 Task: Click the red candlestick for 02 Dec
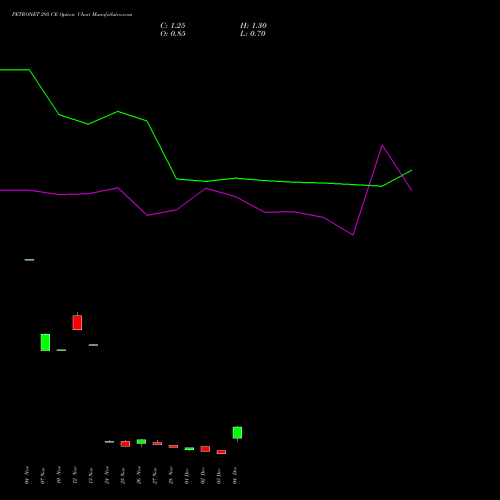[x=205, y=449]
